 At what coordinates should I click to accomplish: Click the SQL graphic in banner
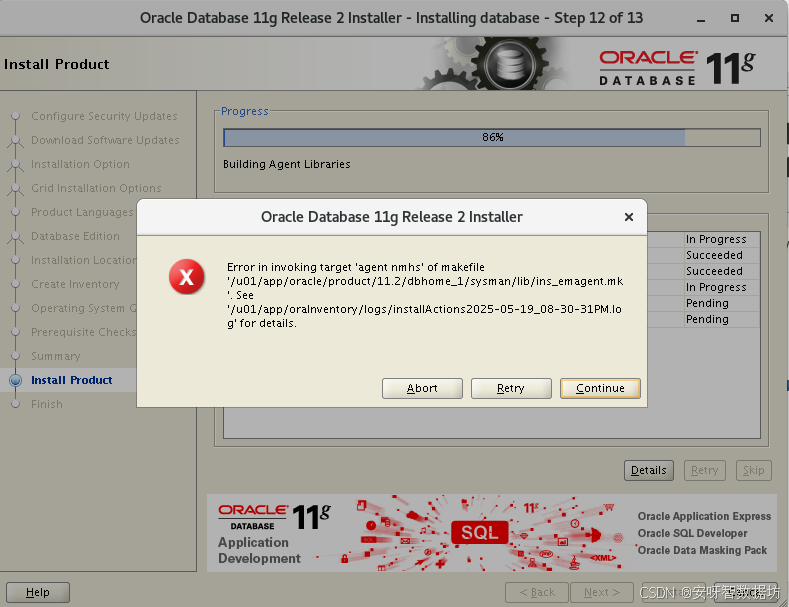(x=480, y=533)
